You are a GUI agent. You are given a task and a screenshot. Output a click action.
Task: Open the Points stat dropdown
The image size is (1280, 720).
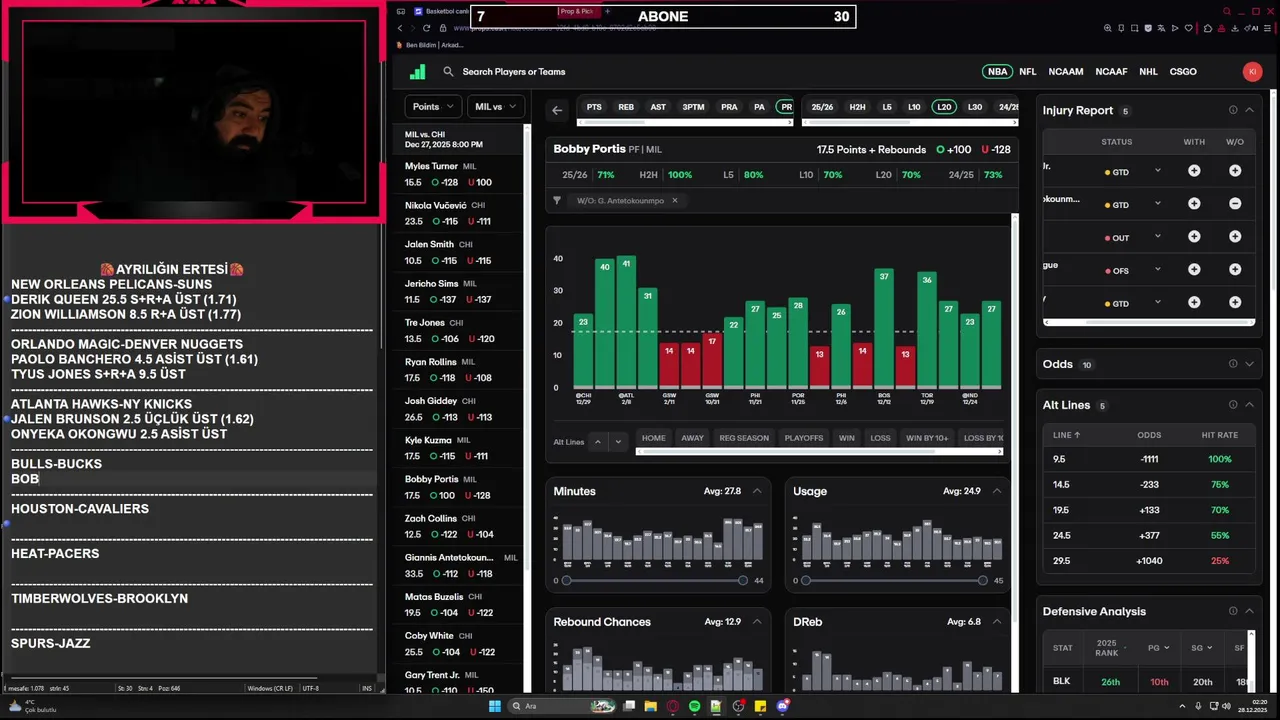coord(433,107)
